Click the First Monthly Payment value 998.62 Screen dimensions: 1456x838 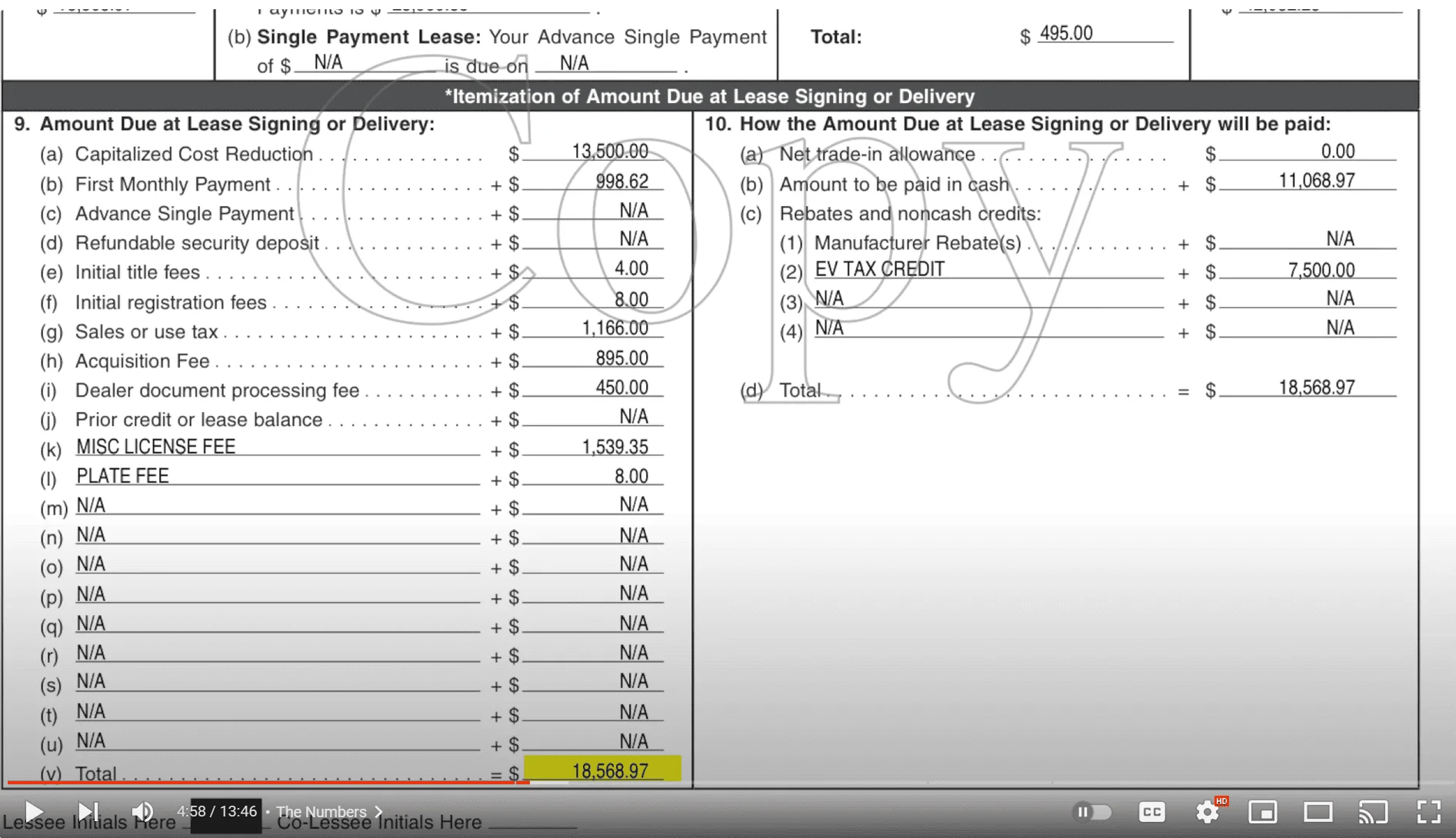click(622, 181)
